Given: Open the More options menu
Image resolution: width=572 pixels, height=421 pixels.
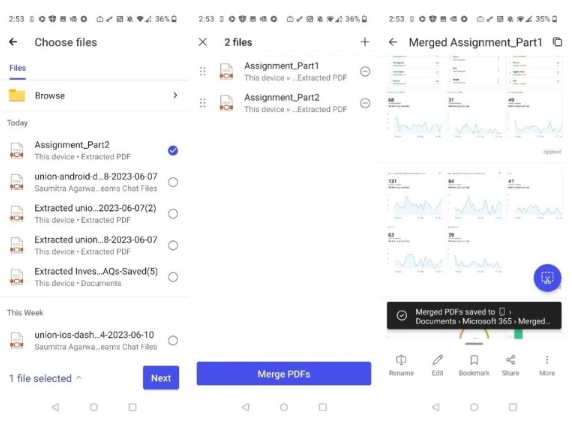Looking at the screenshot, I should point(547,360).
